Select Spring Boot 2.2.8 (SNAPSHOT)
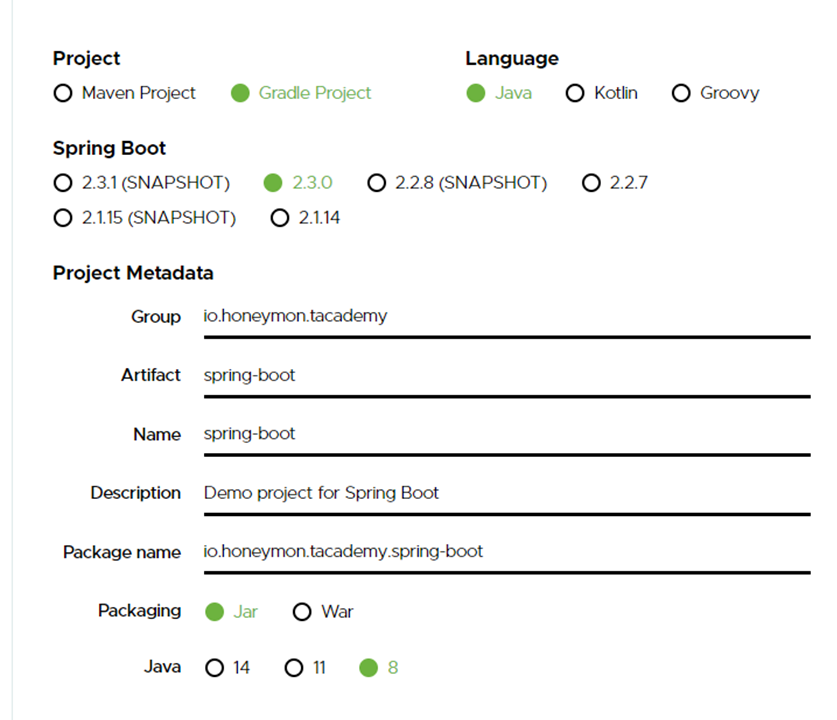This screenshot has height=720, width=837. [x=376, y=183]
